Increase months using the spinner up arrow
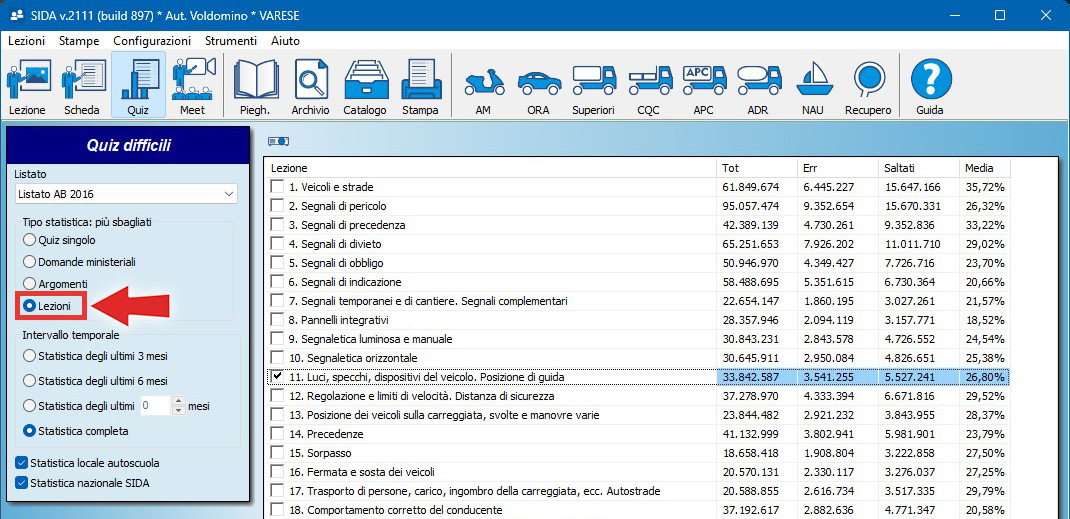This screenshot has height=519, width=1070. tap(179, 402)
